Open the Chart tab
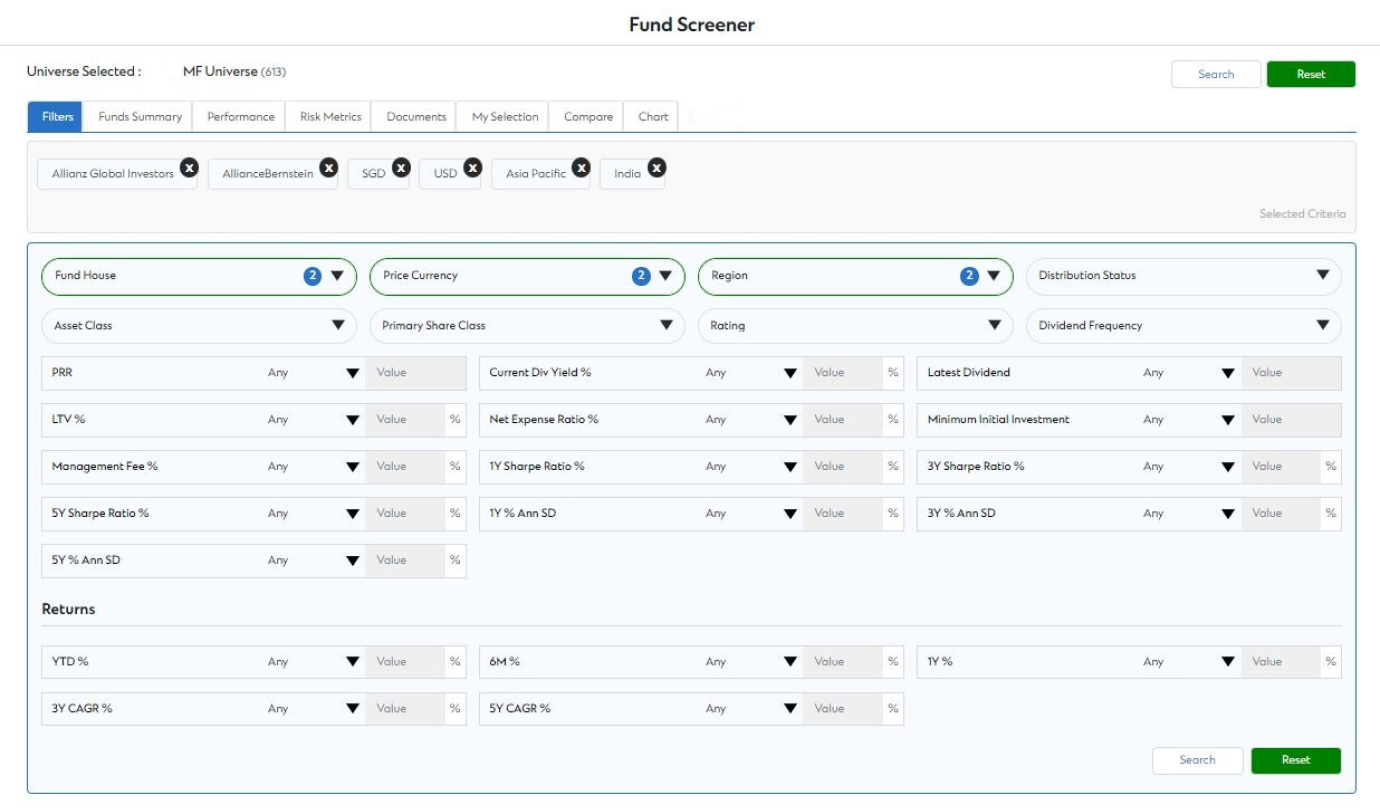The width and height of the screenshot is (1380, 812). pyautogui.click(x=653, y=117)
